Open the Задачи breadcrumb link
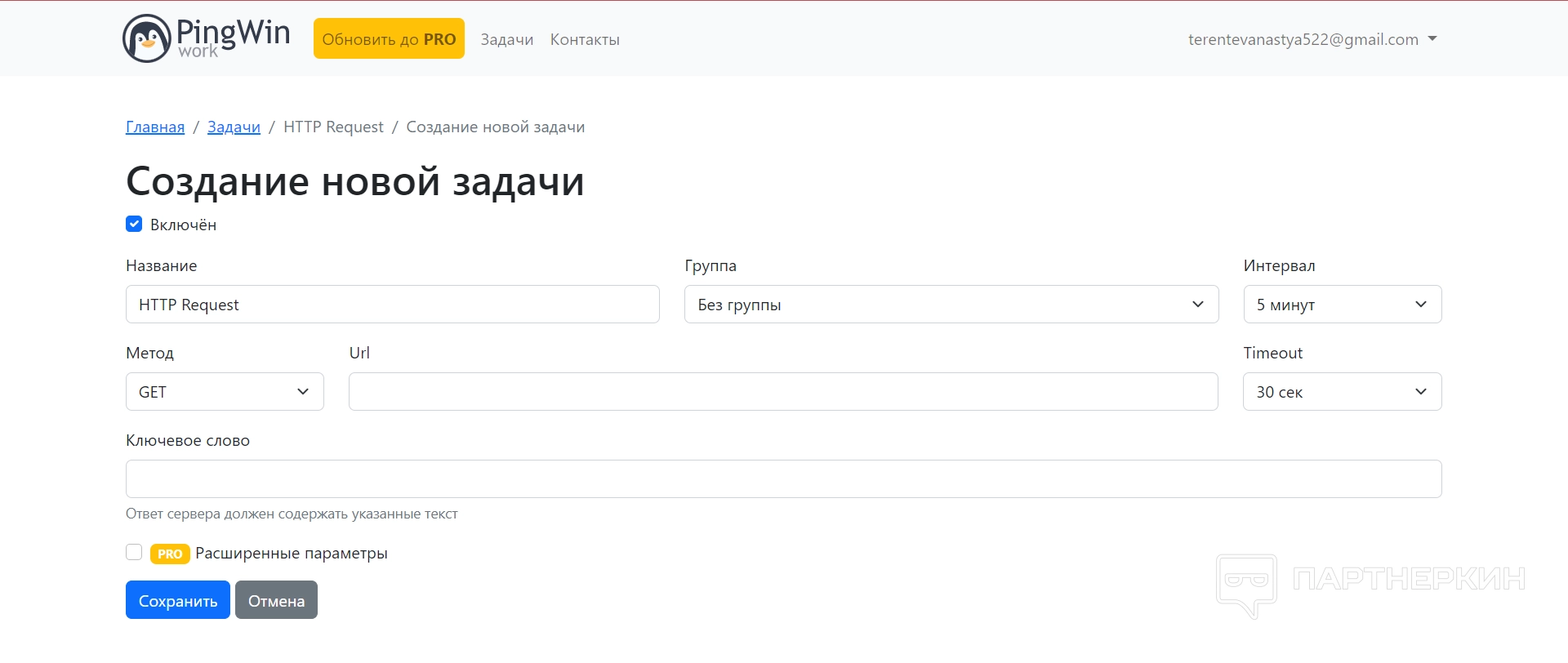 point(234,127)
